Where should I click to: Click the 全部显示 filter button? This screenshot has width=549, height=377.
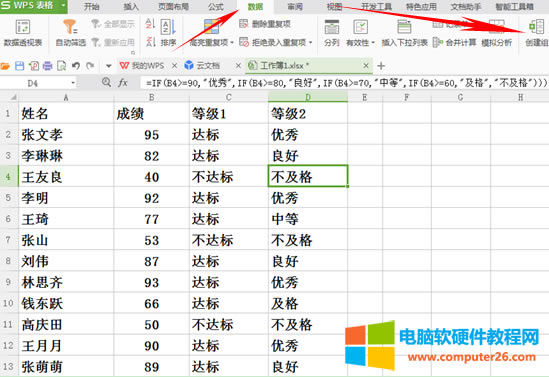point(113,24)
